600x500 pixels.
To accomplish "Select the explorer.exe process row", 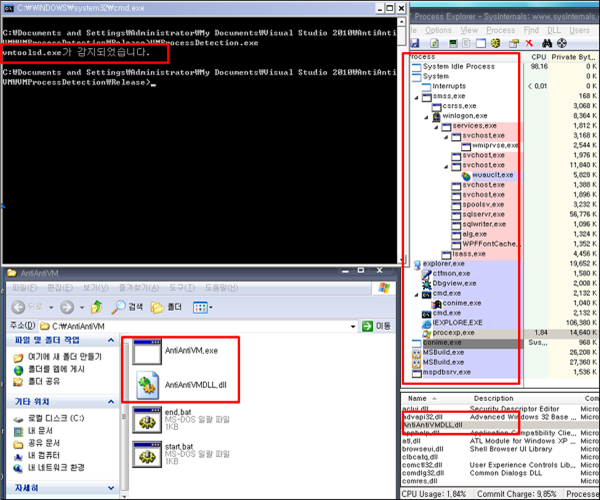I will point(505,264).
